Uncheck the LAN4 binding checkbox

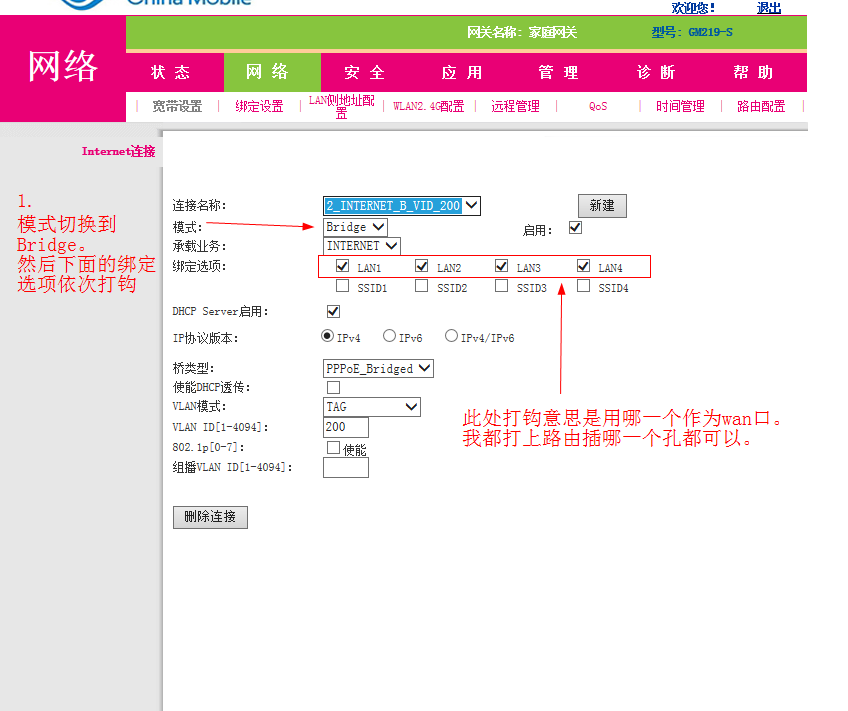tap(583, 265)
